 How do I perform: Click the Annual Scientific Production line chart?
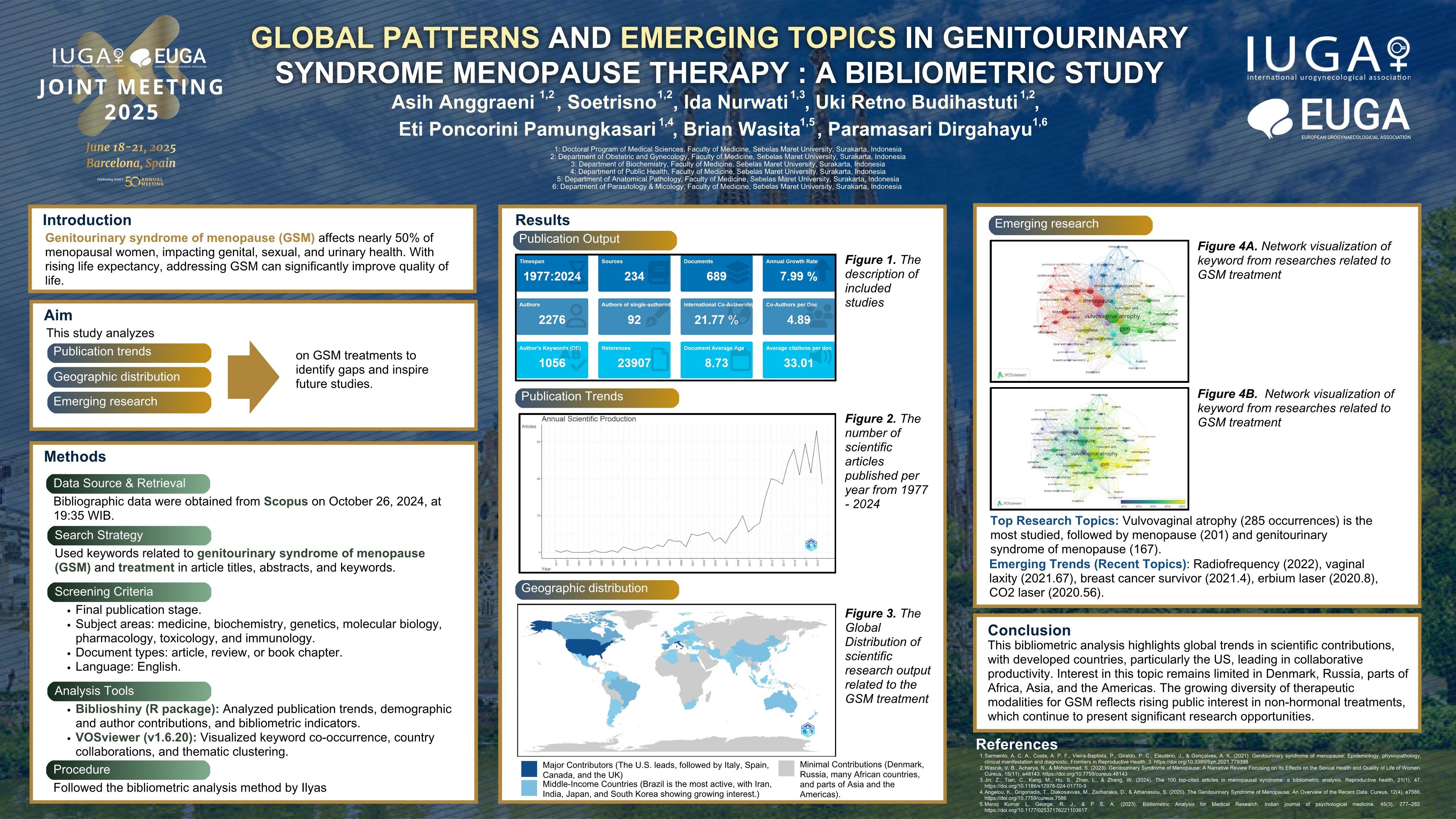tap(677, 493)
